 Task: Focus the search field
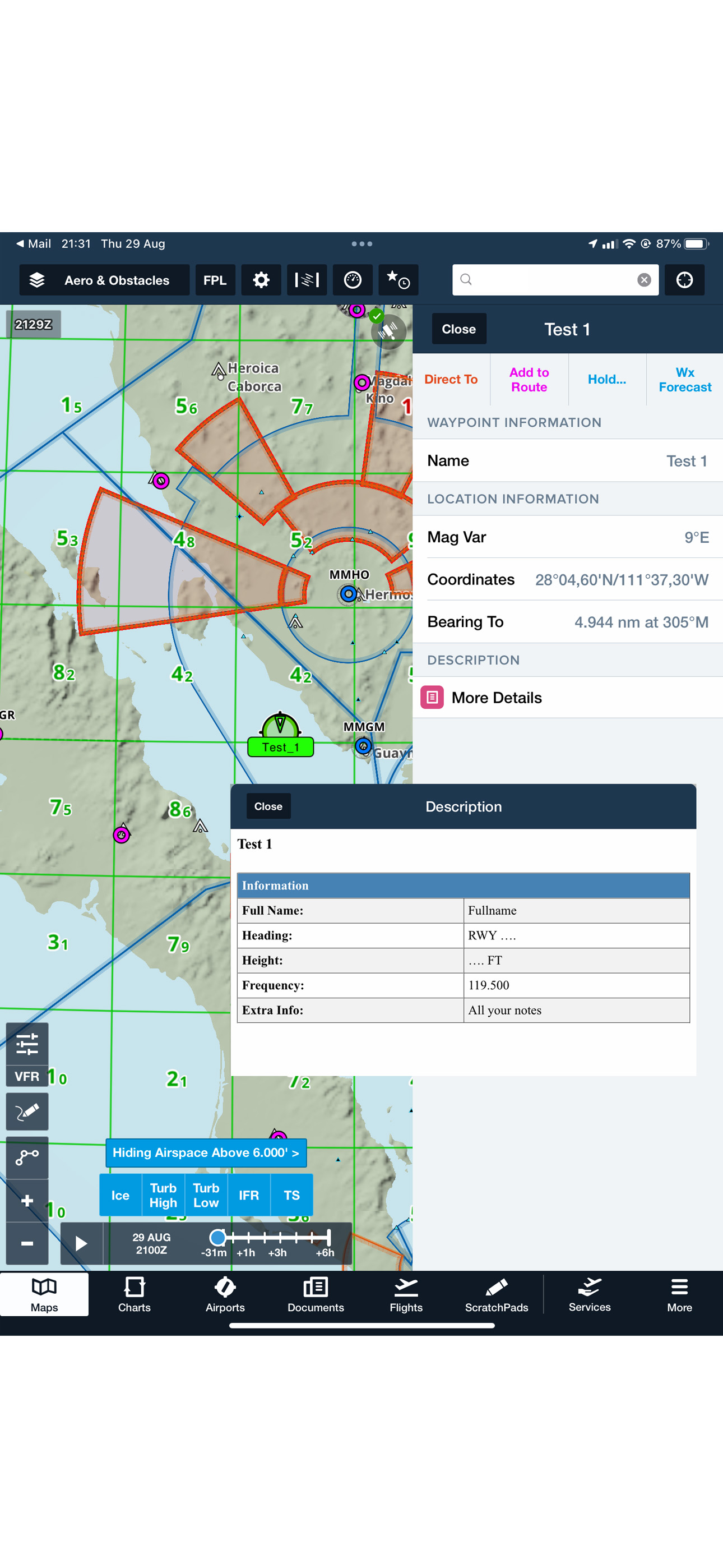coord(555,280)
